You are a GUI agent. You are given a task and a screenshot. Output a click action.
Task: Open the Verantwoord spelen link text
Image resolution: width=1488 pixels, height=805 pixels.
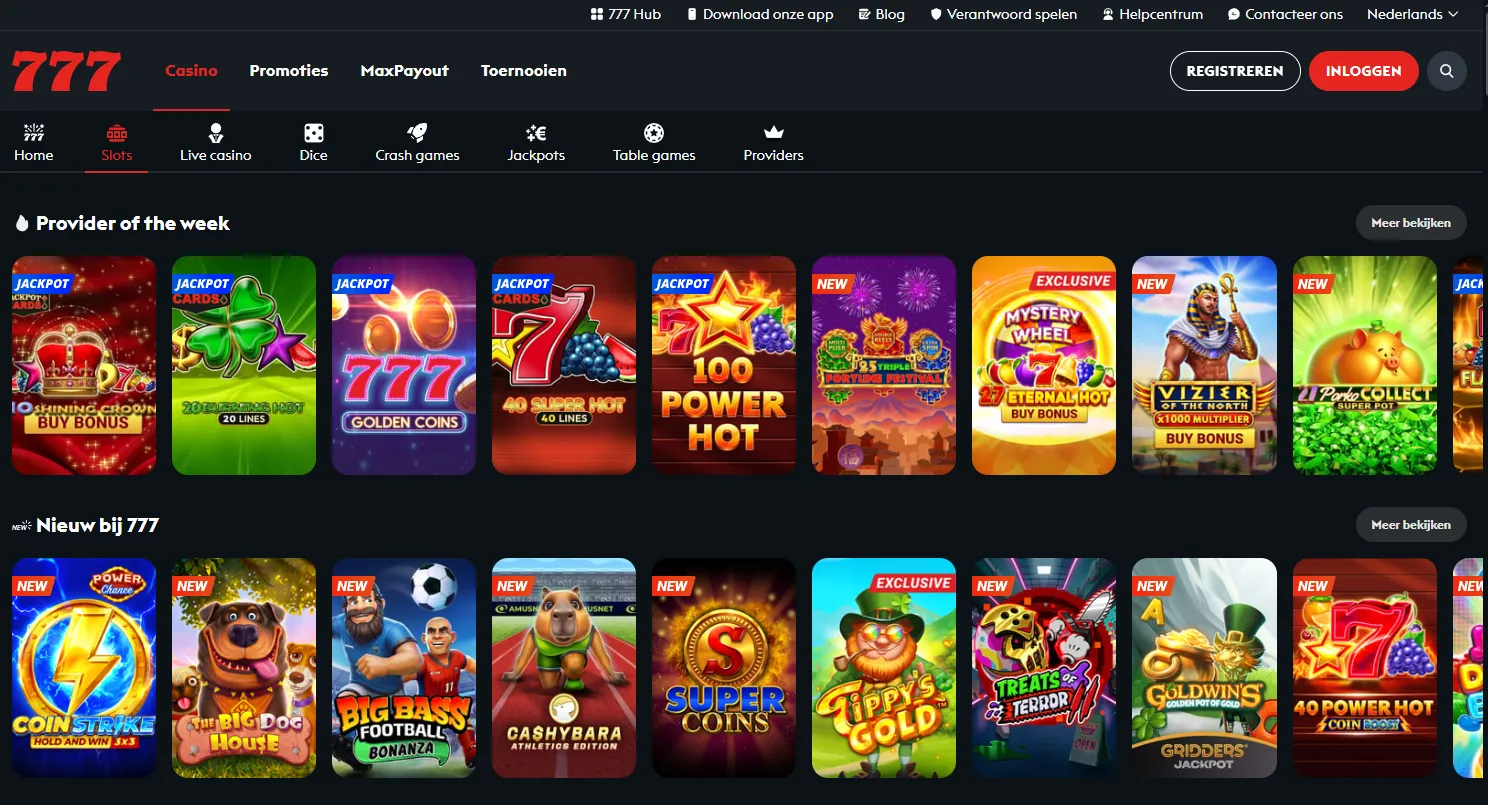click(x=1012, y=14)
